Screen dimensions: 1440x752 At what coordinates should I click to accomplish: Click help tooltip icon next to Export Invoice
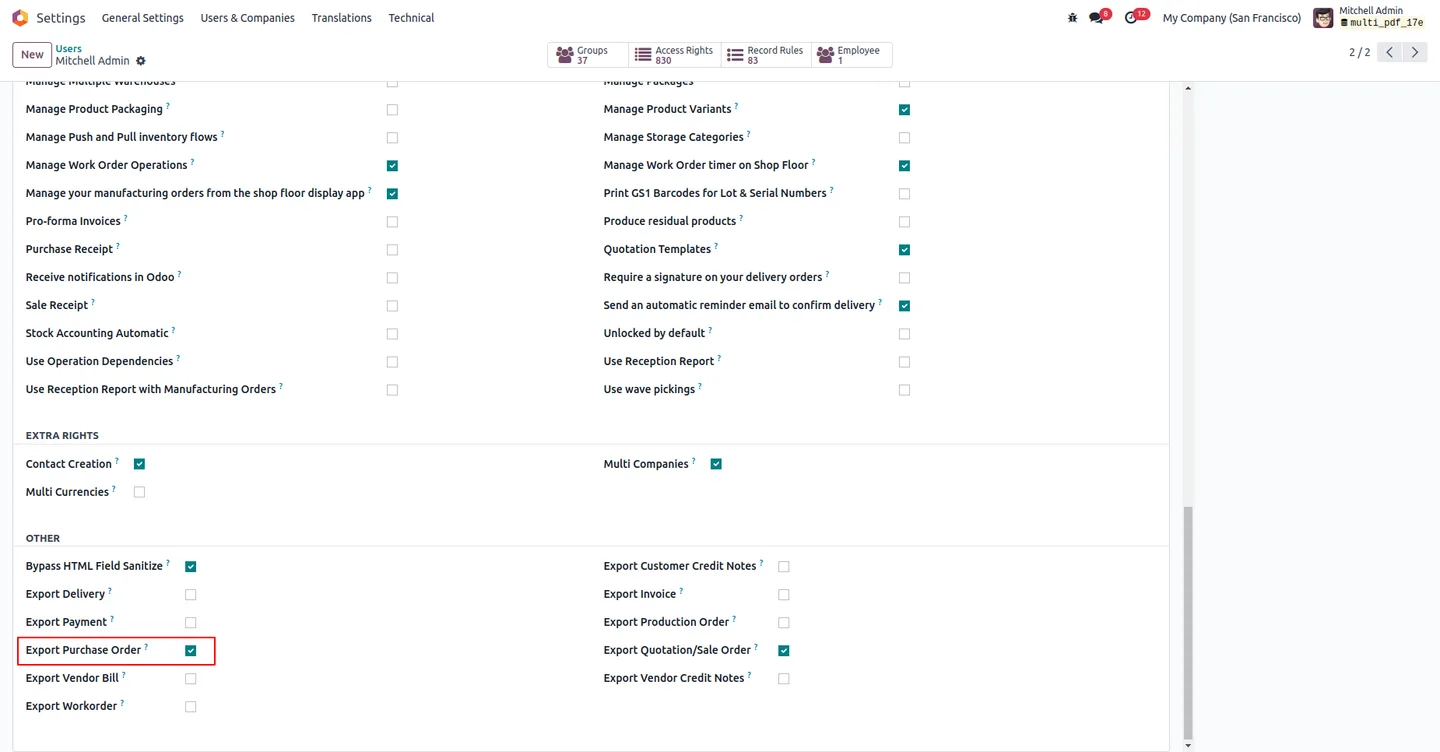[681, 591]
